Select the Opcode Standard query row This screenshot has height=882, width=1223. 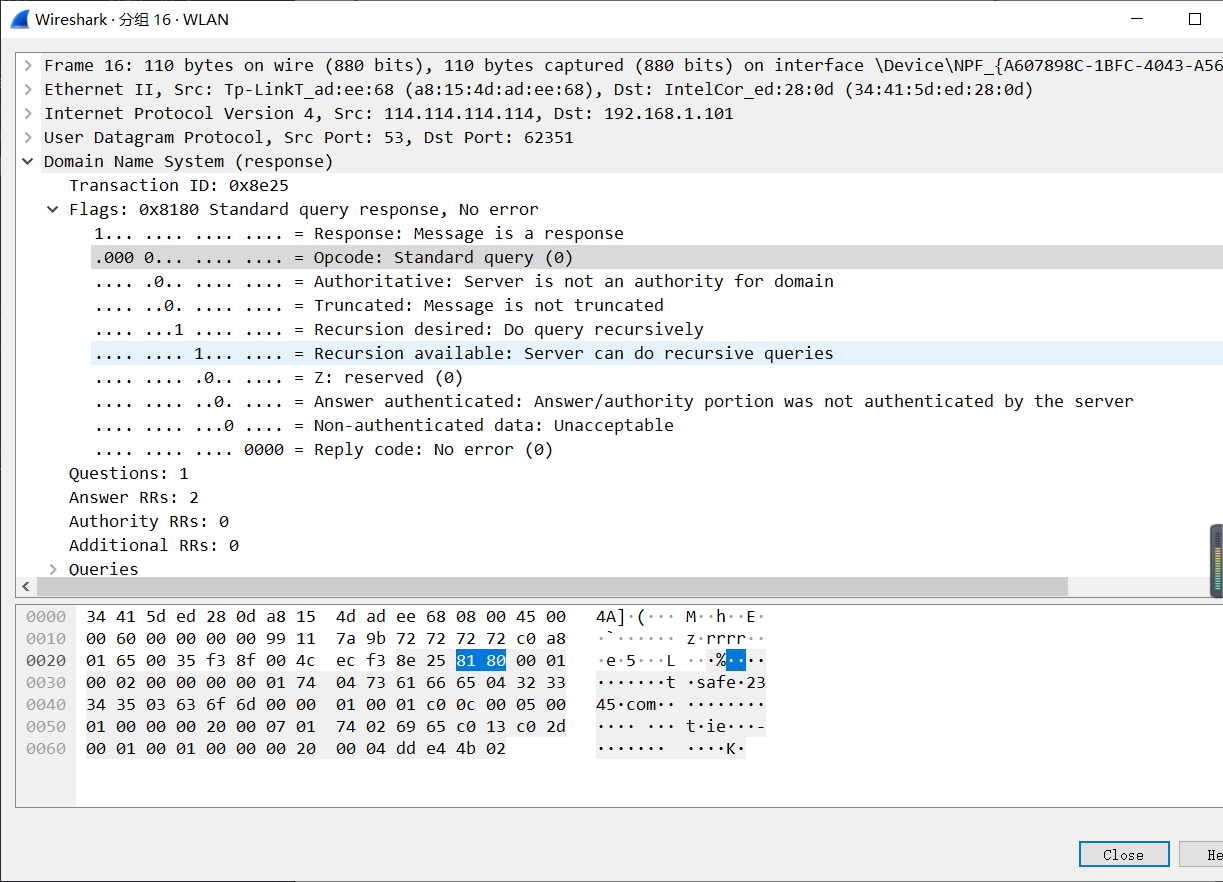443,258
